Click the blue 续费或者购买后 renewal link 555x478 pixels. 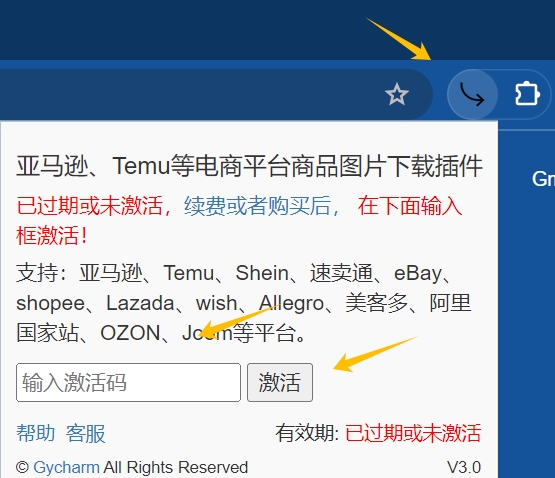tap(262, 205)
